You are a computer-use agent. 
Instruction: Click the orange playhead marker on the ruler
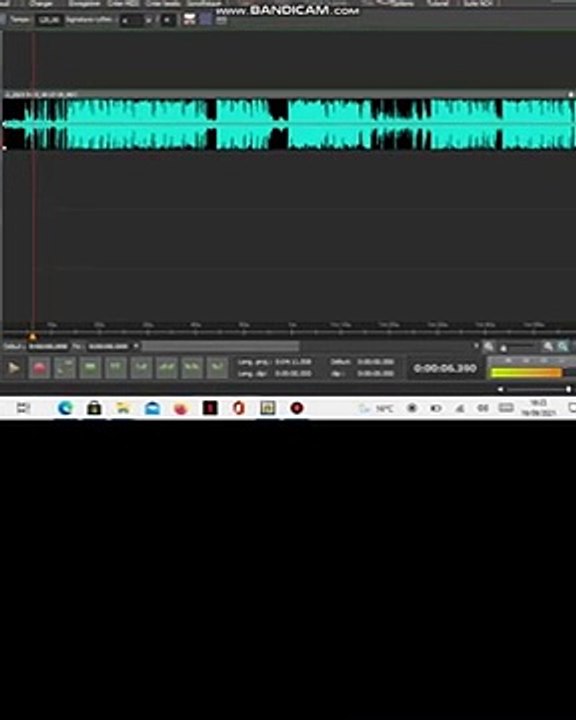[32, 337]
